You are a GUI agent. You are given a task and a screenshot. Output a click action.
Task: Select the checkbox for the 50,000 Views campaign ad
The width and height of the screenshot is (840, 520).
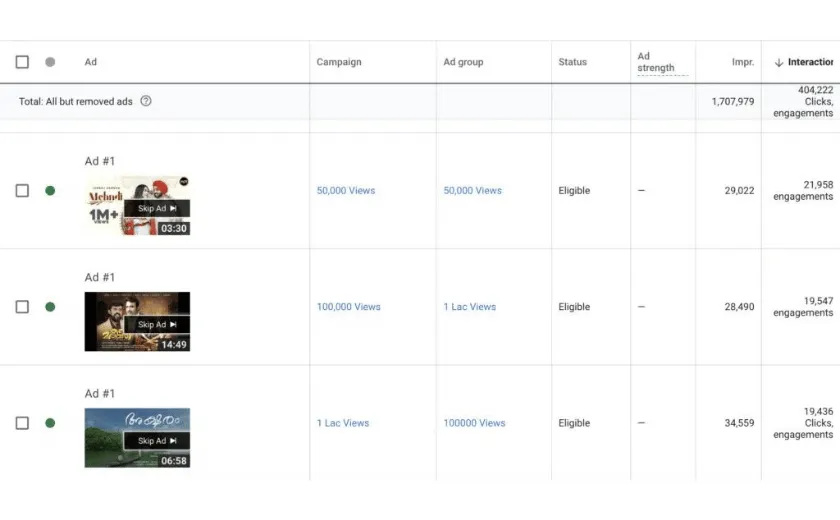22,191
